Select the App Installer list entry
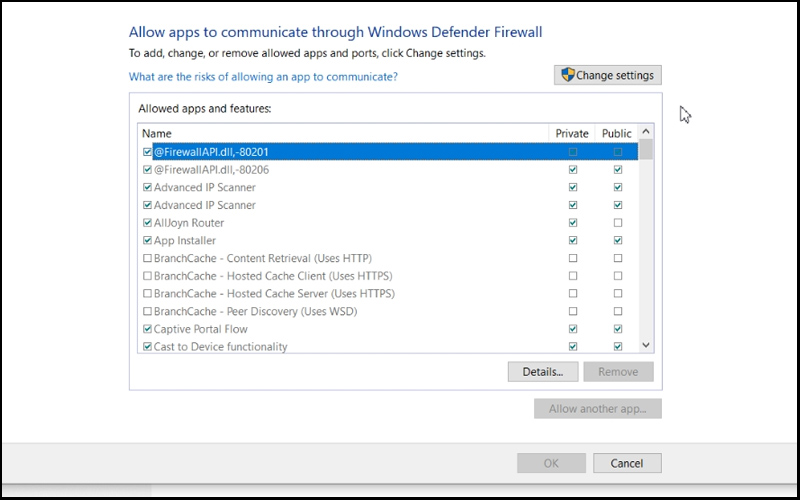Image resolution: width=800 pixels, height=500 pixels. point(388,240)
